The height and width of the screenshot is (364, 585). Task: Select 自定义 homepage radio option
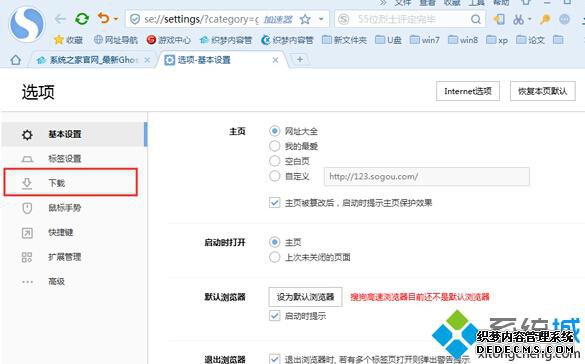click(275, 176)
